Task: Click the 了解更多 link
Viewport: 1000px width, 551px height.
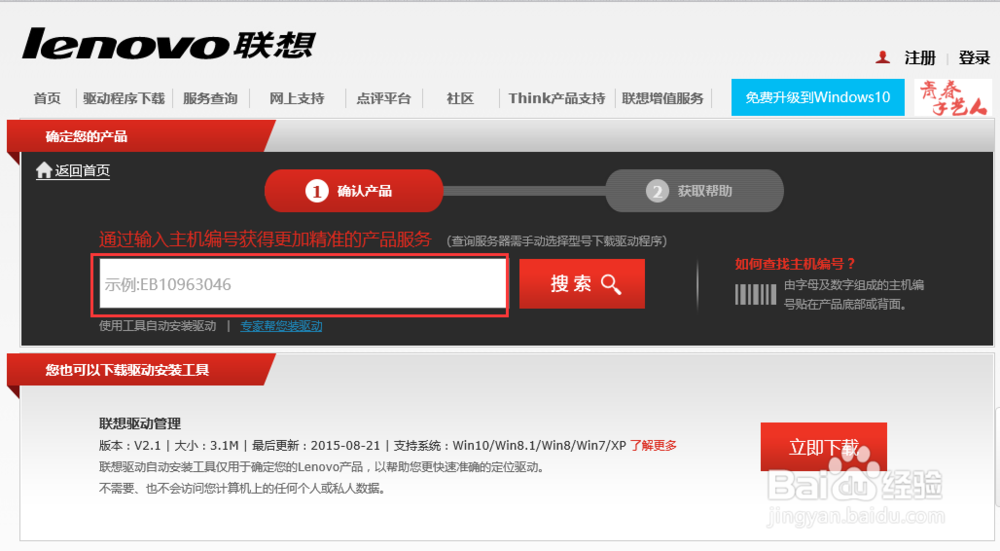Action: 654,445
